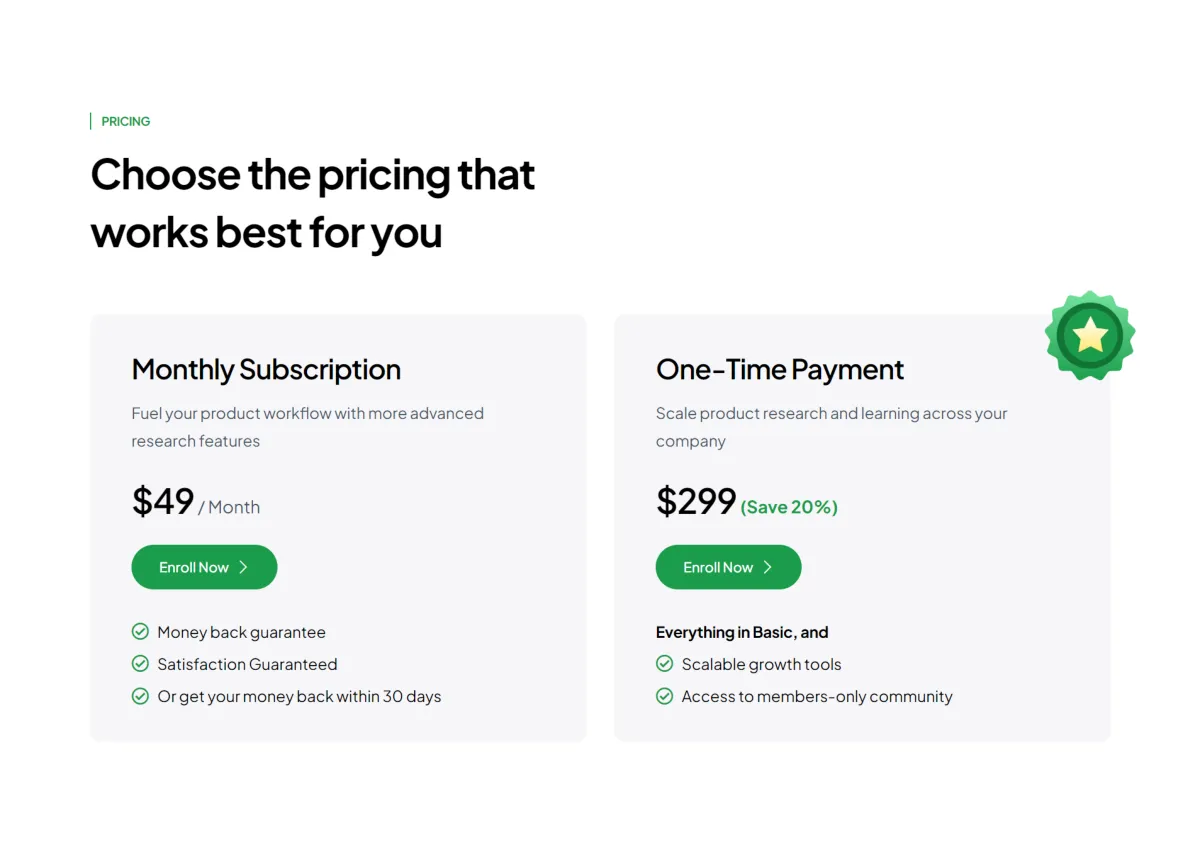Click the PRICING section label
Image resolution: width=1200 pixels, height=853 pixels.
pyautogui.click(x=126, y=121)
